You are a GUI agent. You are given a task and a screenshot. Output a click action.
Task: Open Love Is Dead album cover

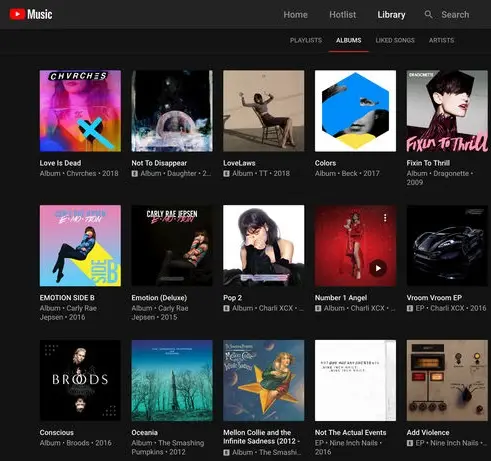(80, 111)
